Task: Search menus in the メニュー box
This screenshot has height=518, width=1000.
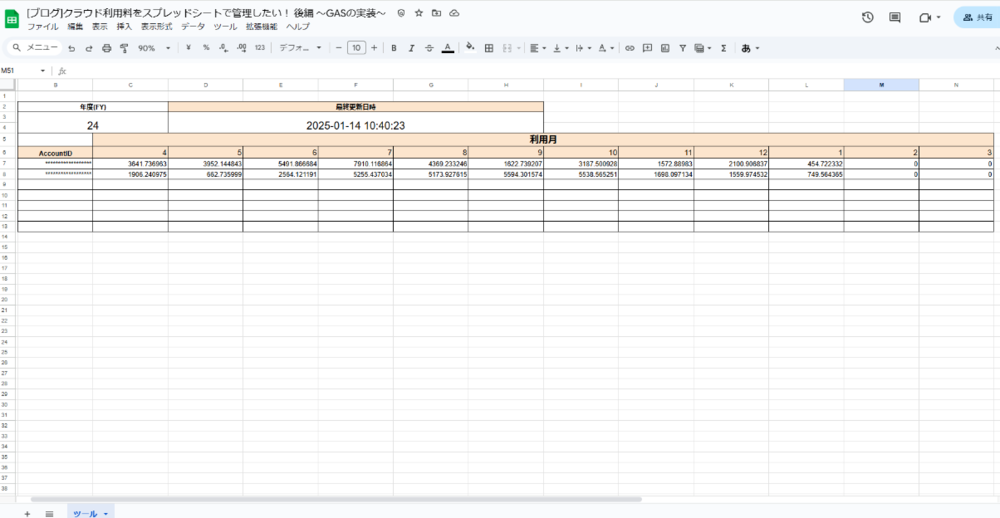Action: (36, 48)
